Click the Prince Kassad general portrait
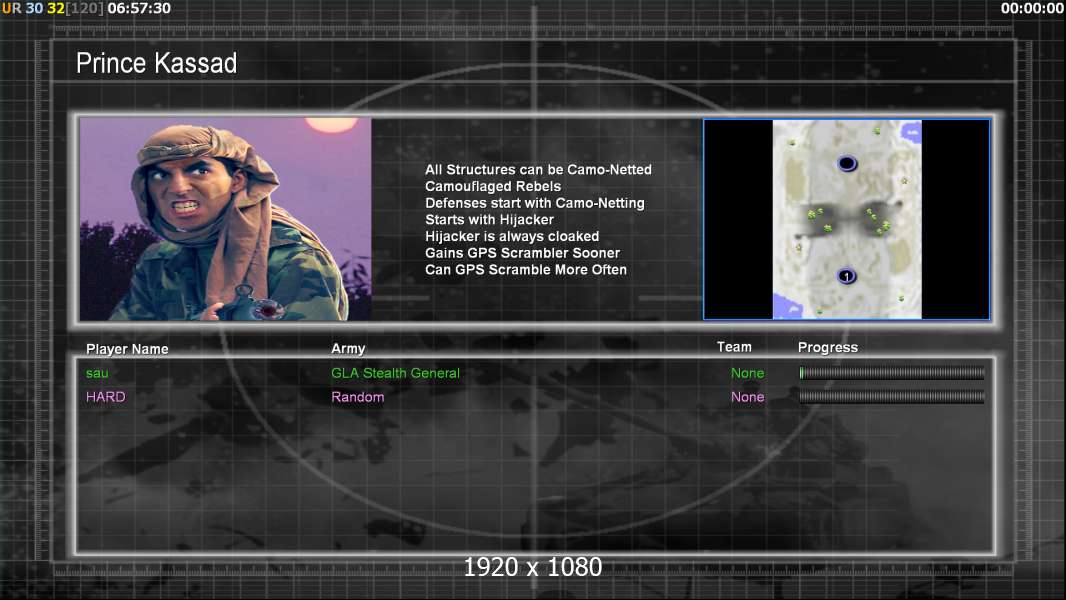The image size is (1066, 600). [225, 219]
